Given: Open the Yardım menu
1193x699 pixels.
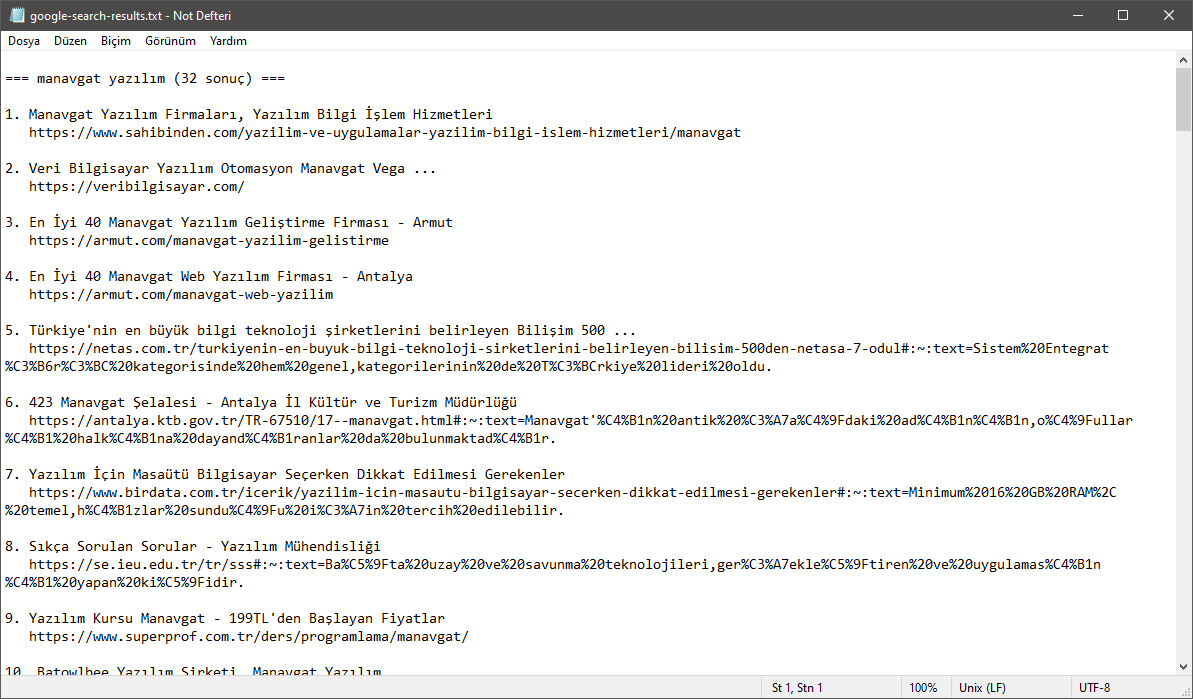Looking at the screenshot, I should tap(228, 41).
